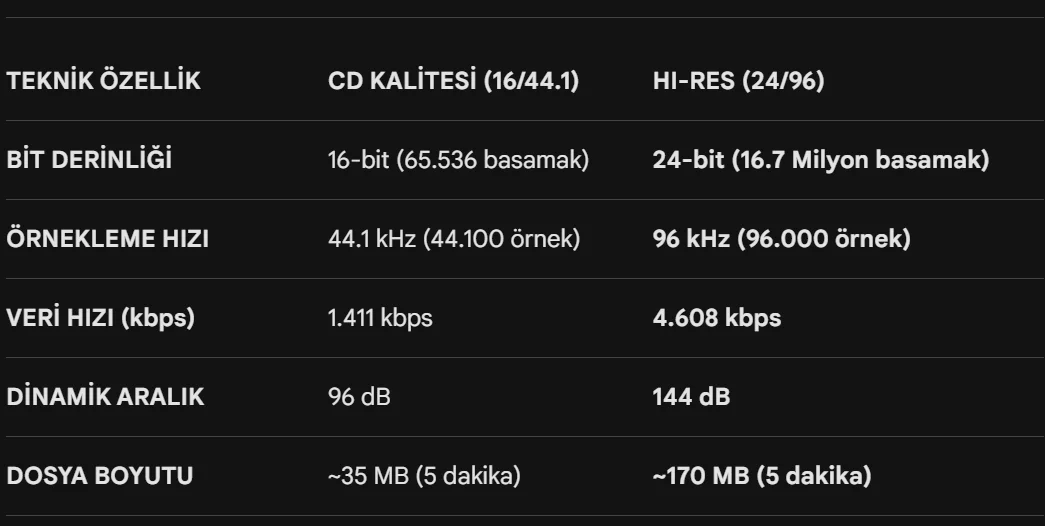Click the 144 dB value

pos(692,397)
